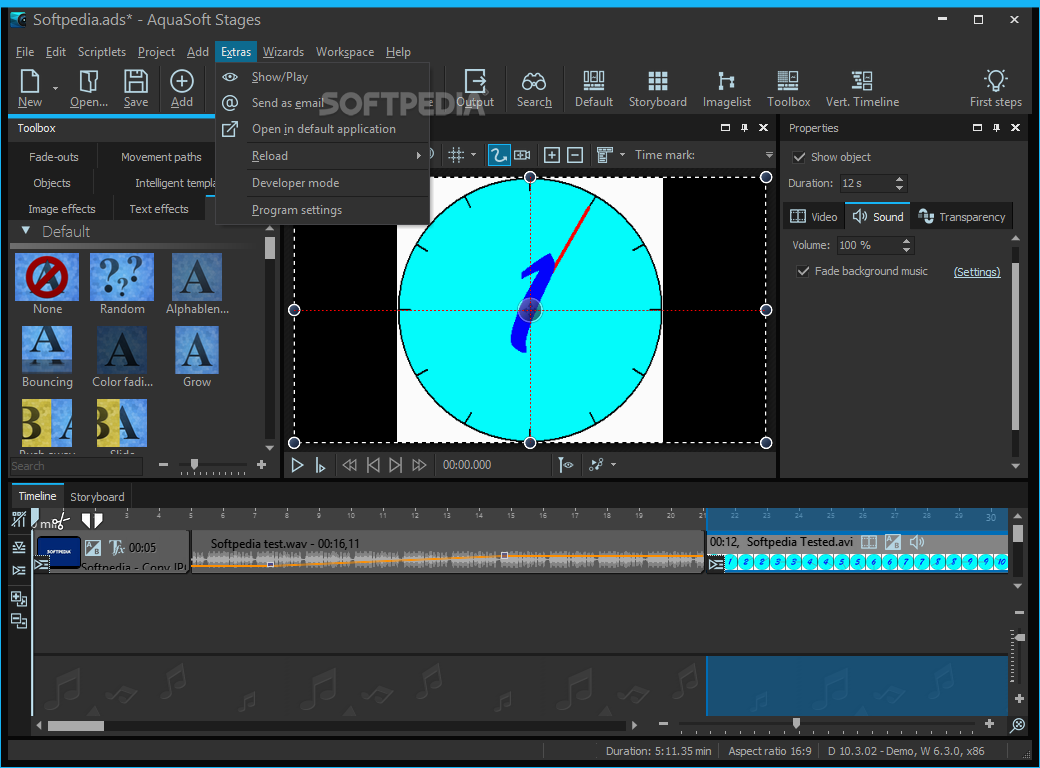
Task: Play the preview from the beginning
Action: point(297,466)
